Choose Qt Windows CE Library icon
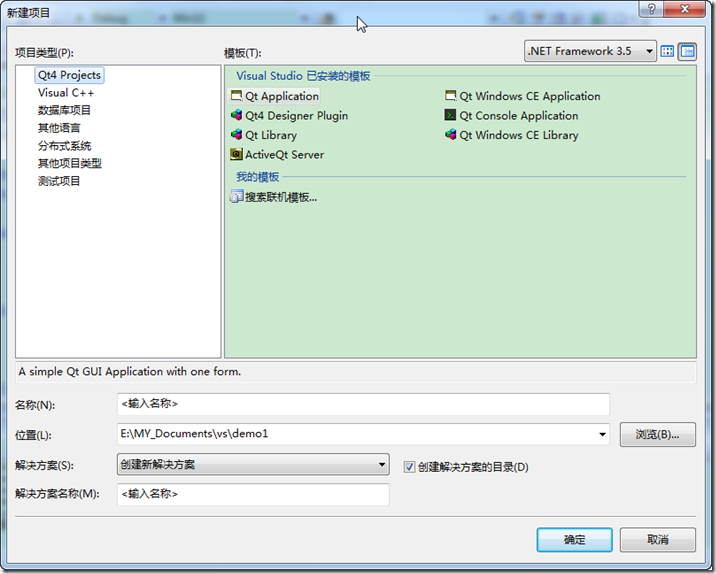This screenshot has width=716, height=574. tap(451, 135)
